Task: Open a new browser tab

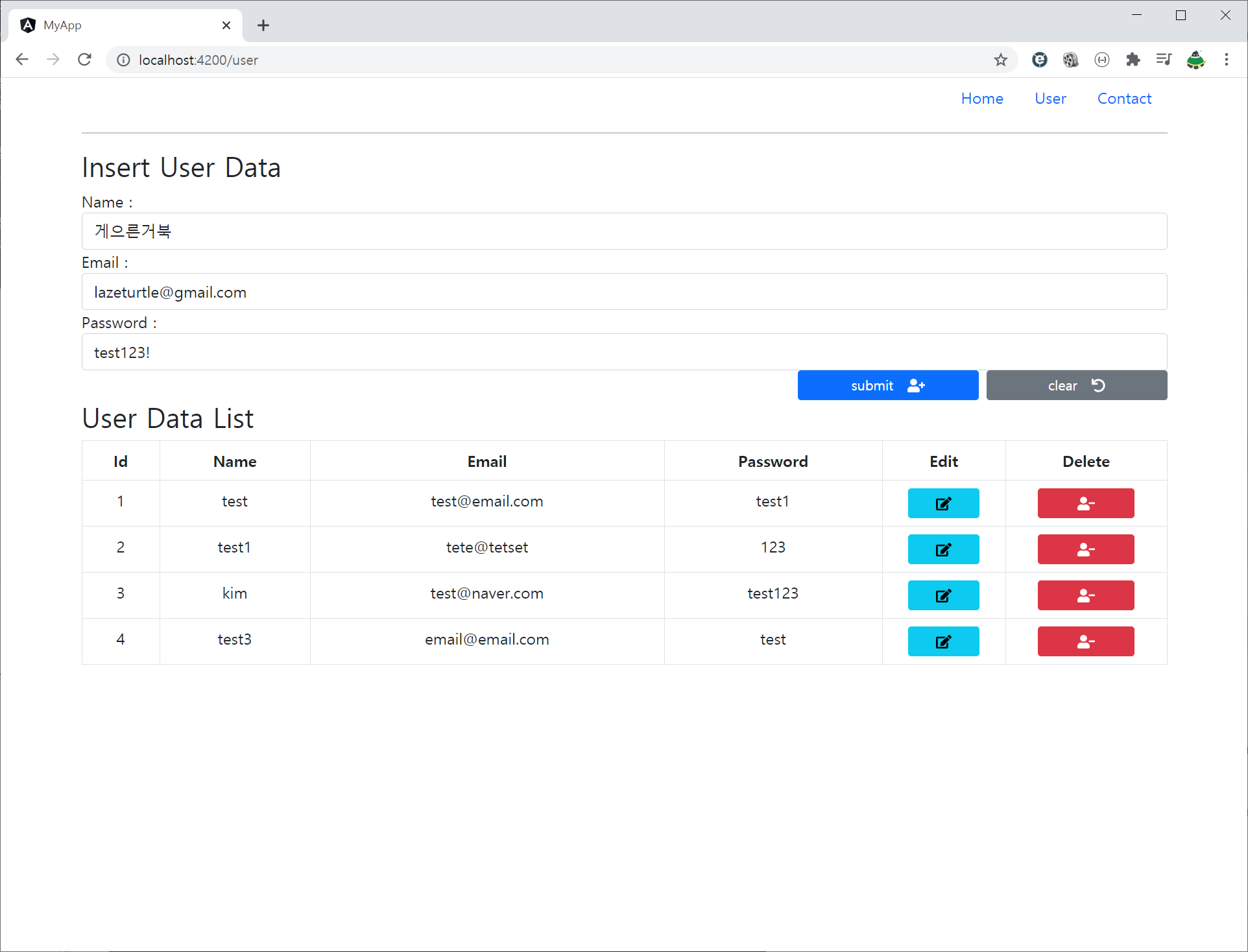Action: pyautogui.click(x=263, y=25)
